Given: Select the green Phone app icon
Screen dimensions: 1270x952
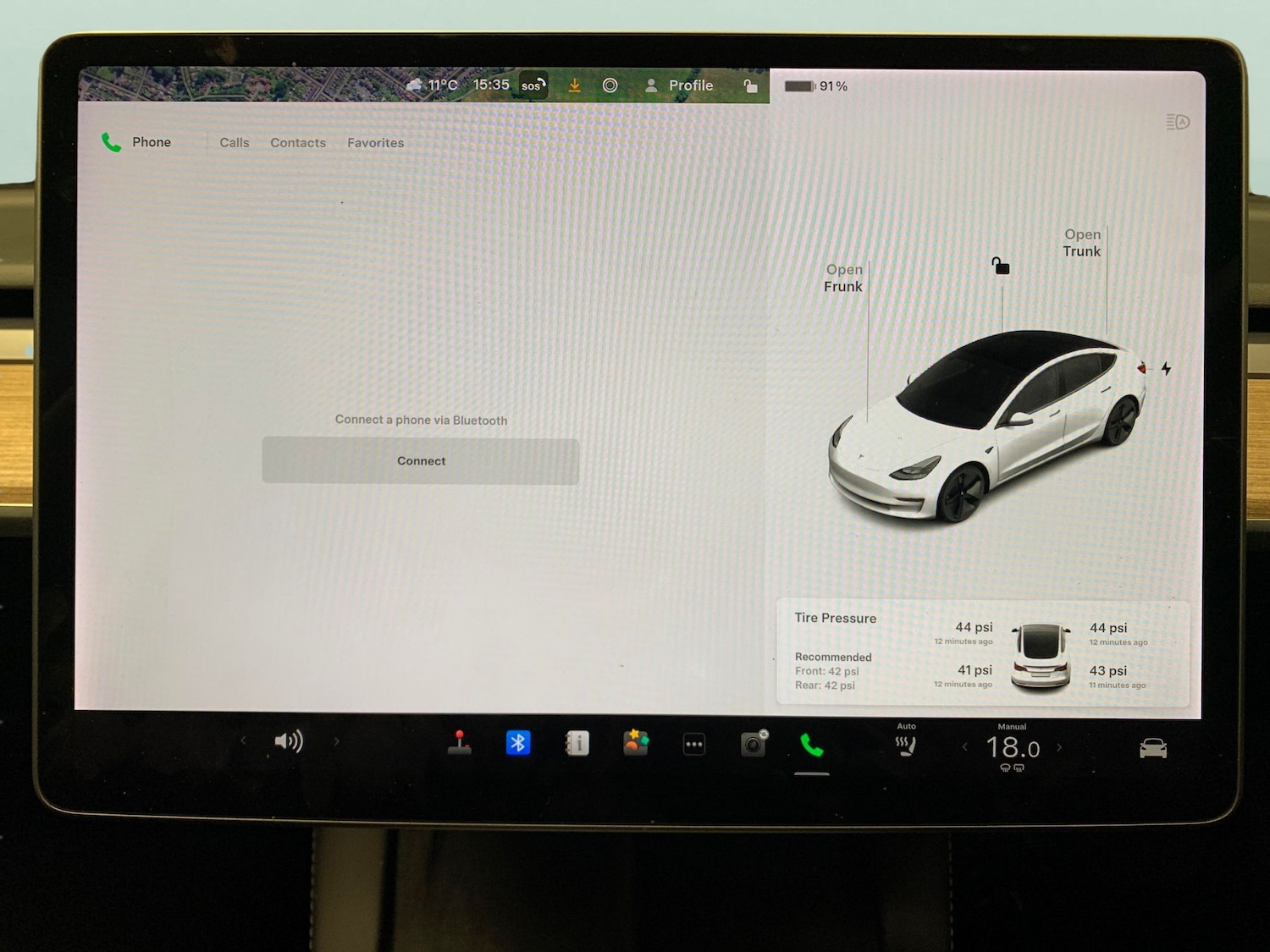Looking at the screenshot, I should [810, 746].
